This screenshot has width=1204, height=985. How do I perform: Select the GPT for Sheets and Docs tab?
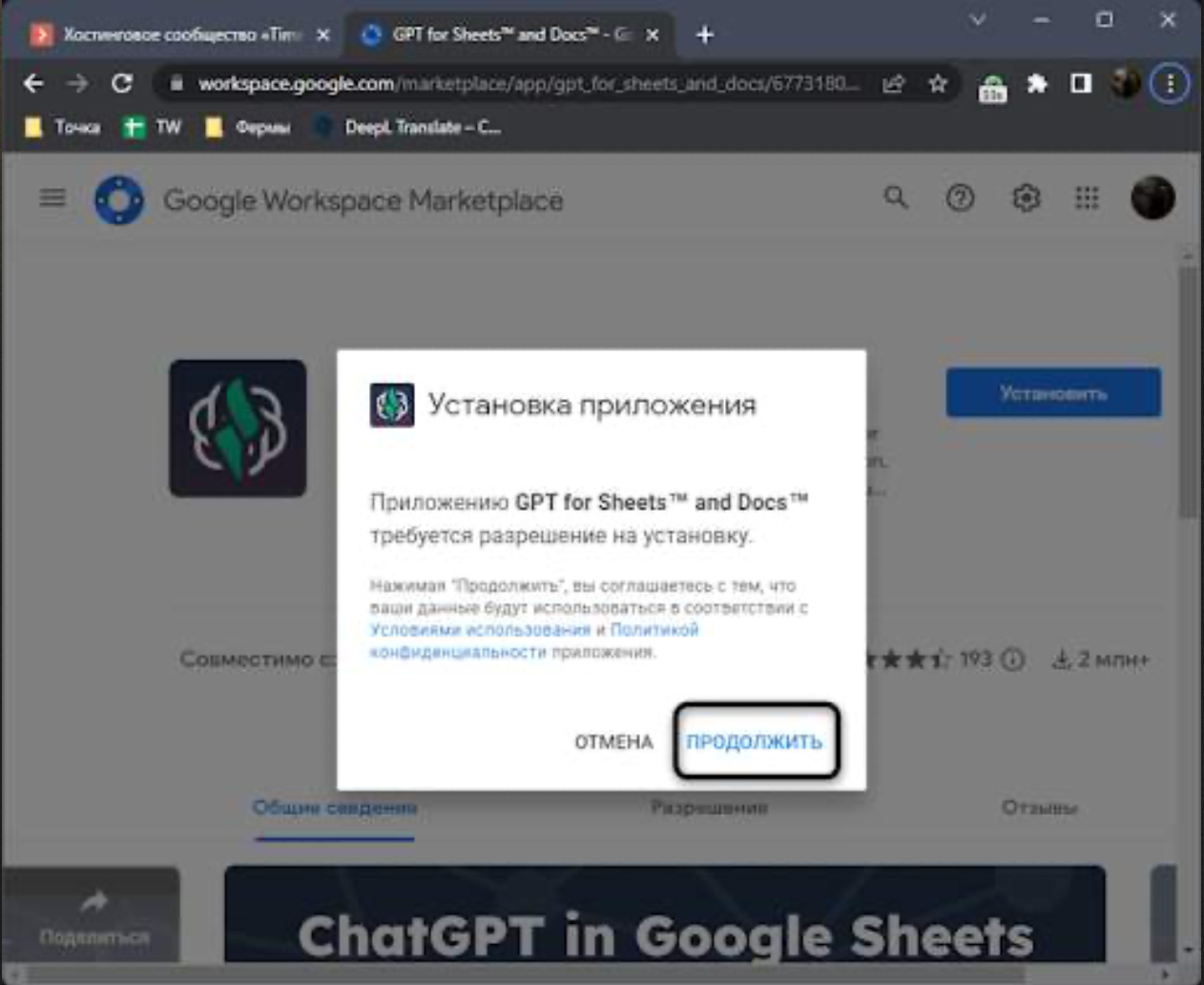(510, 35)
